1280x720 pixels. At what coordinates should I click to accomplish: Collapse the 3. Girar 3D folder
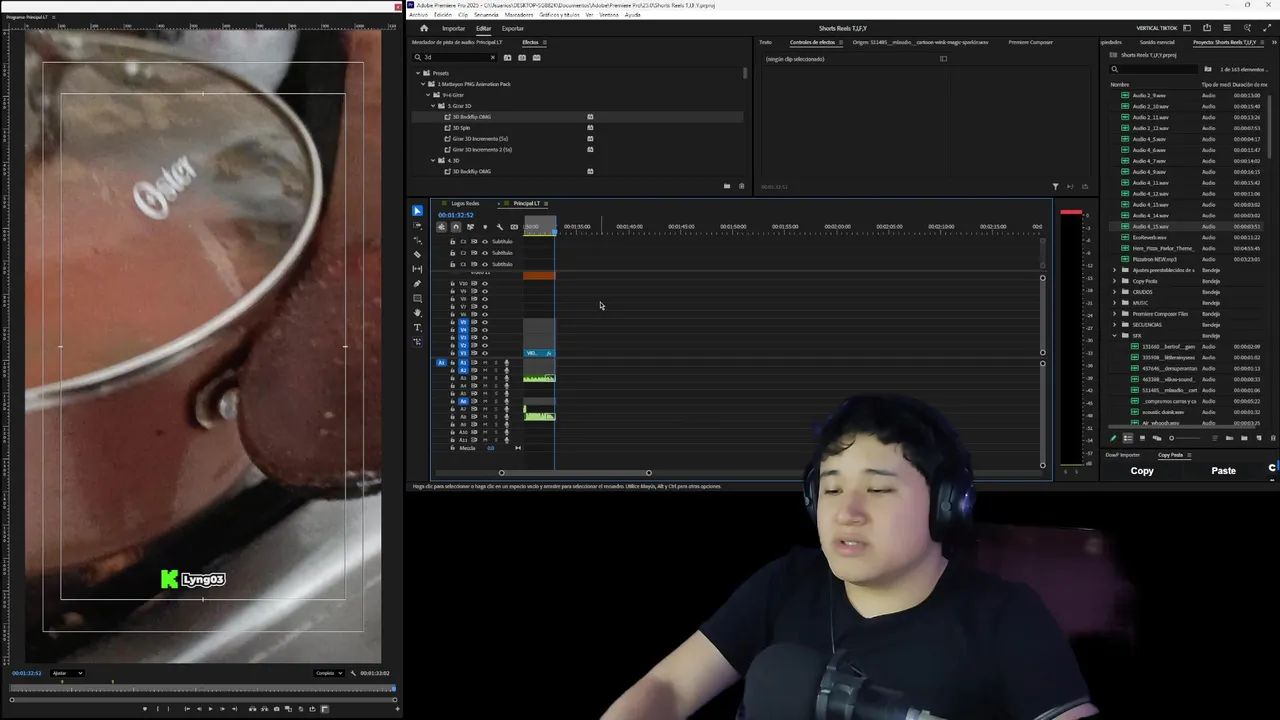pos(434,106)
